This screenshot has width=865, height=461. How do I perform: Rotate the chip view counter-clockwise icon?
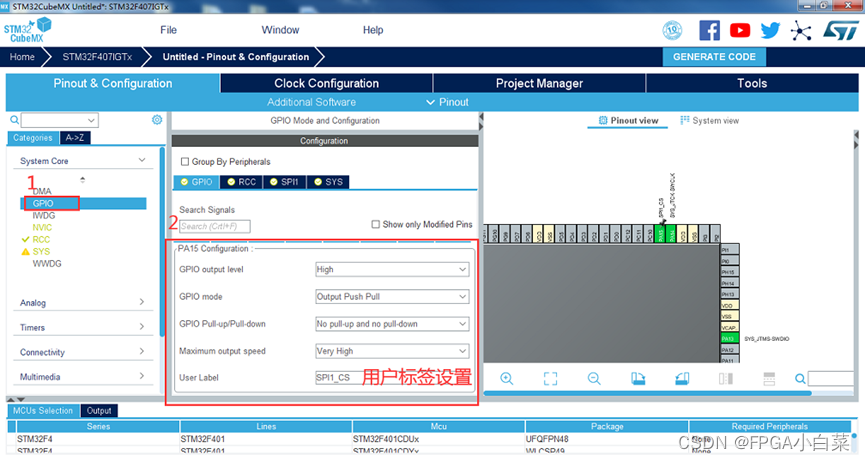tap(682, 378)
